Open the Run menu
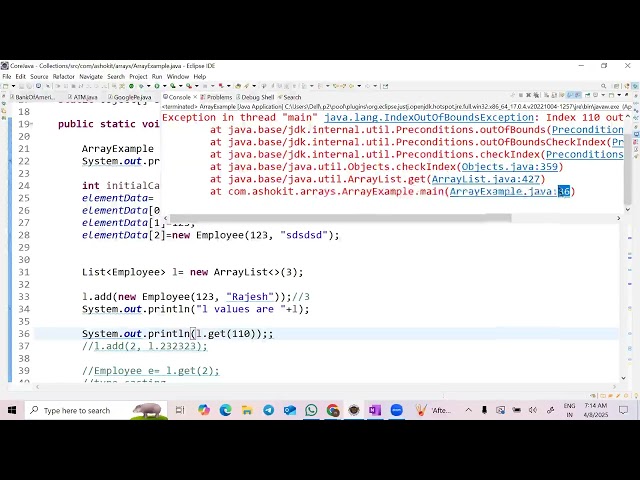Screen dimensions: 640x480 pos(157,76)
